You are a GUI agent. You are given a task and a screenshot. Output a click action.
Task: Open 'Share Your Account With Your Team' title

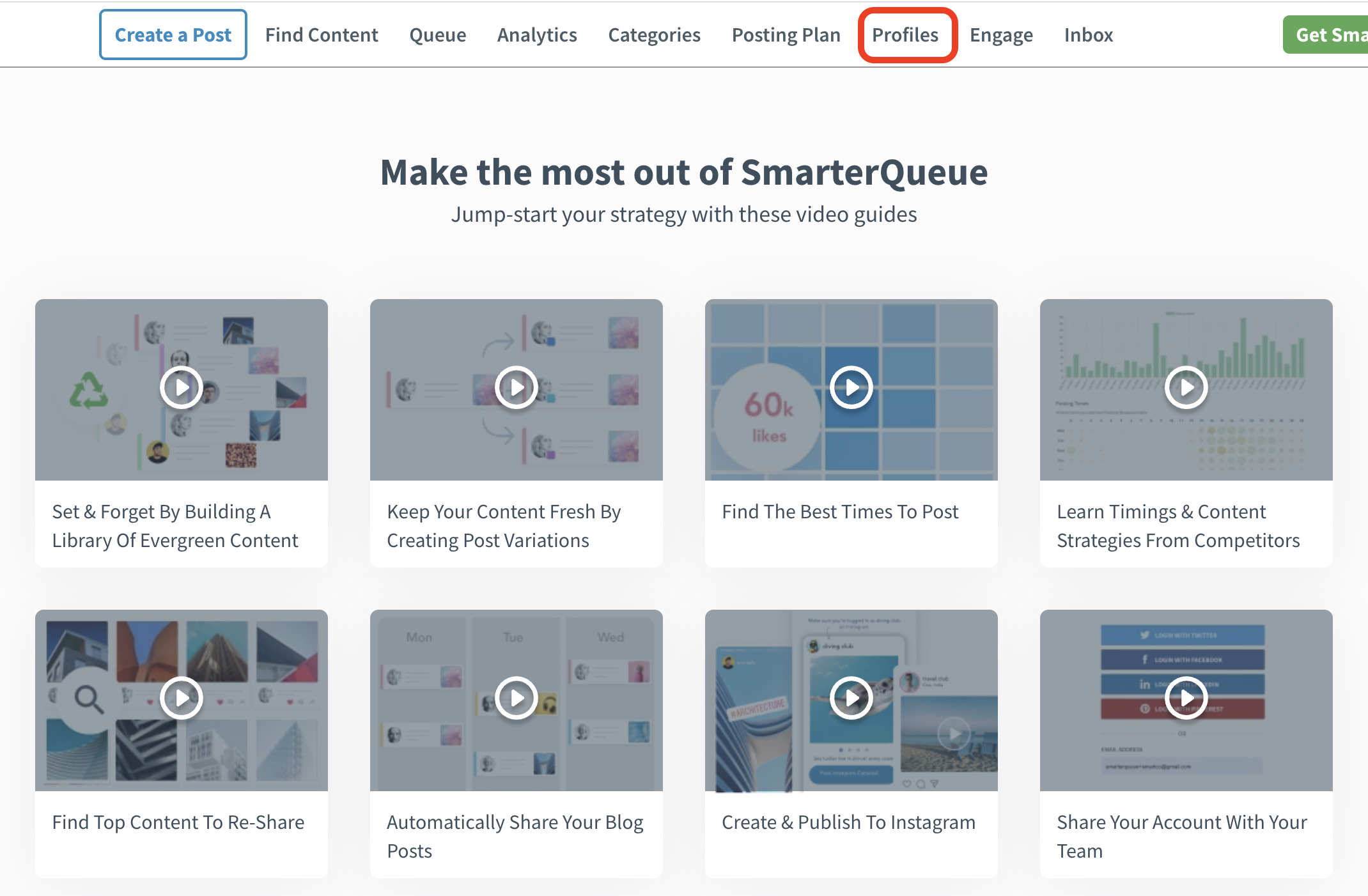[1182, 837]
